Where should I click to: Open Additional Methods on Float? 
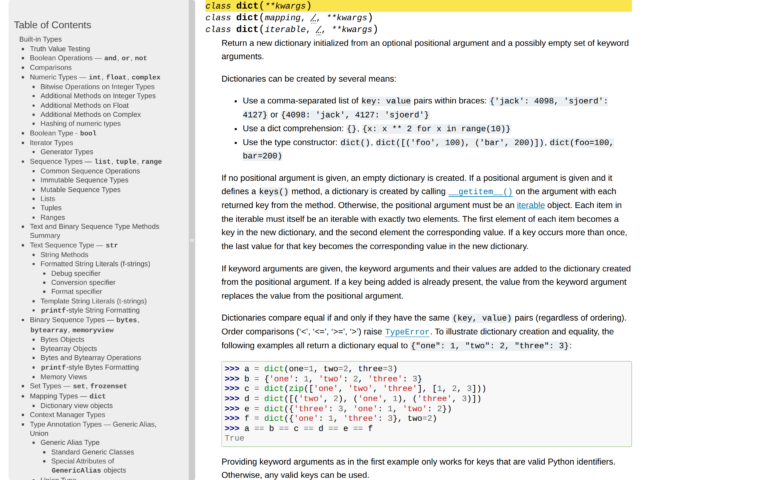click(84, 105)
